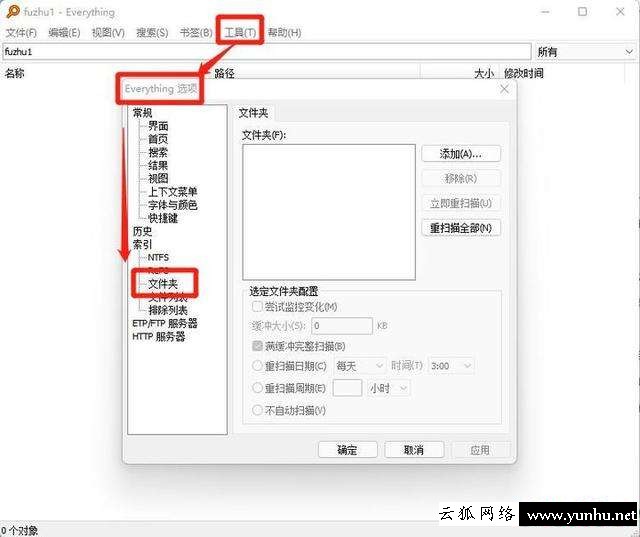Select the 重扫描日期(C) radio button
This screenshot has height=537, width=640.
point(257,366)
